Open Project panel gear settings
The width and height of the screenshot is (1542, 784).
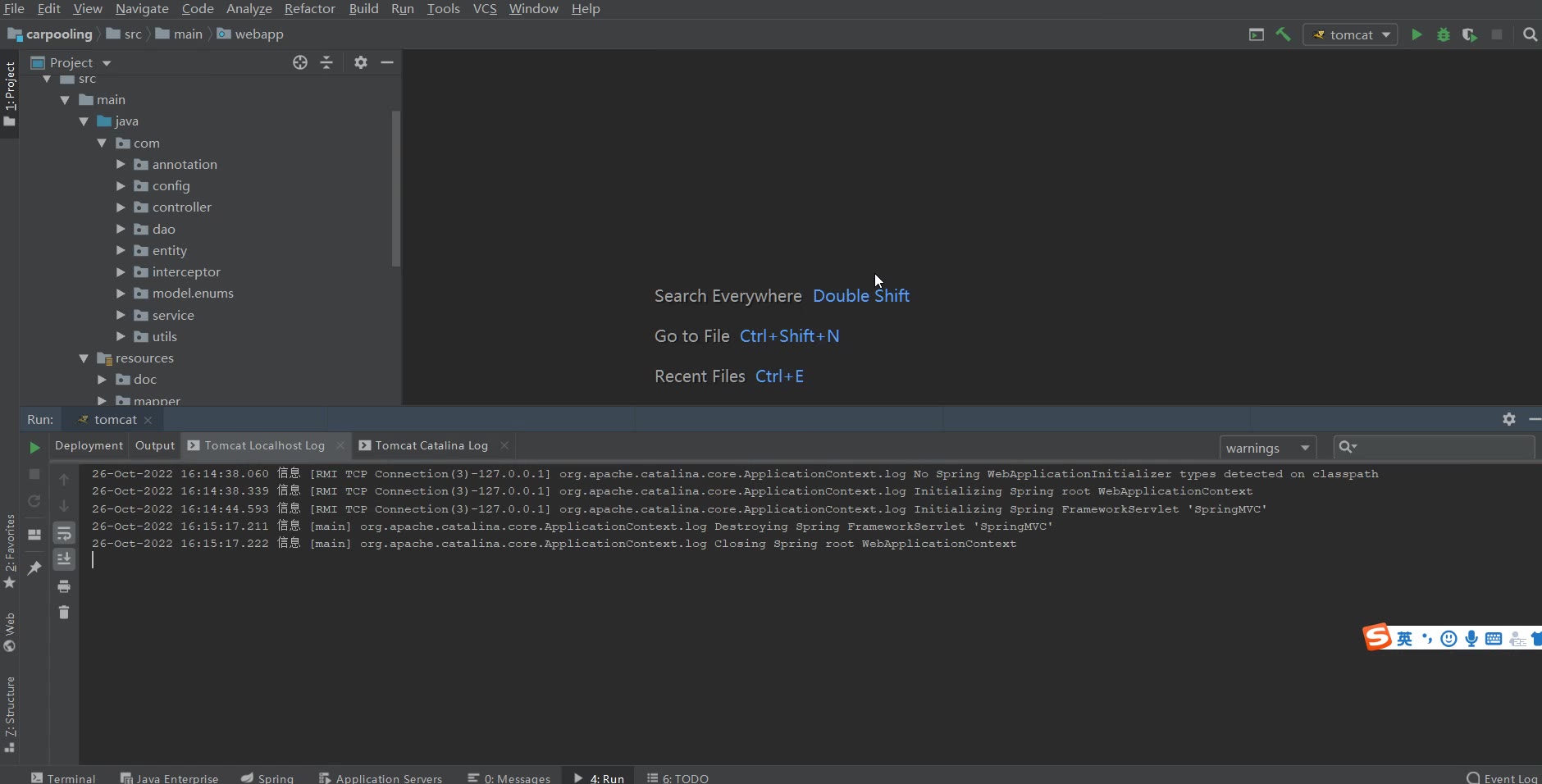click(361, 62)
